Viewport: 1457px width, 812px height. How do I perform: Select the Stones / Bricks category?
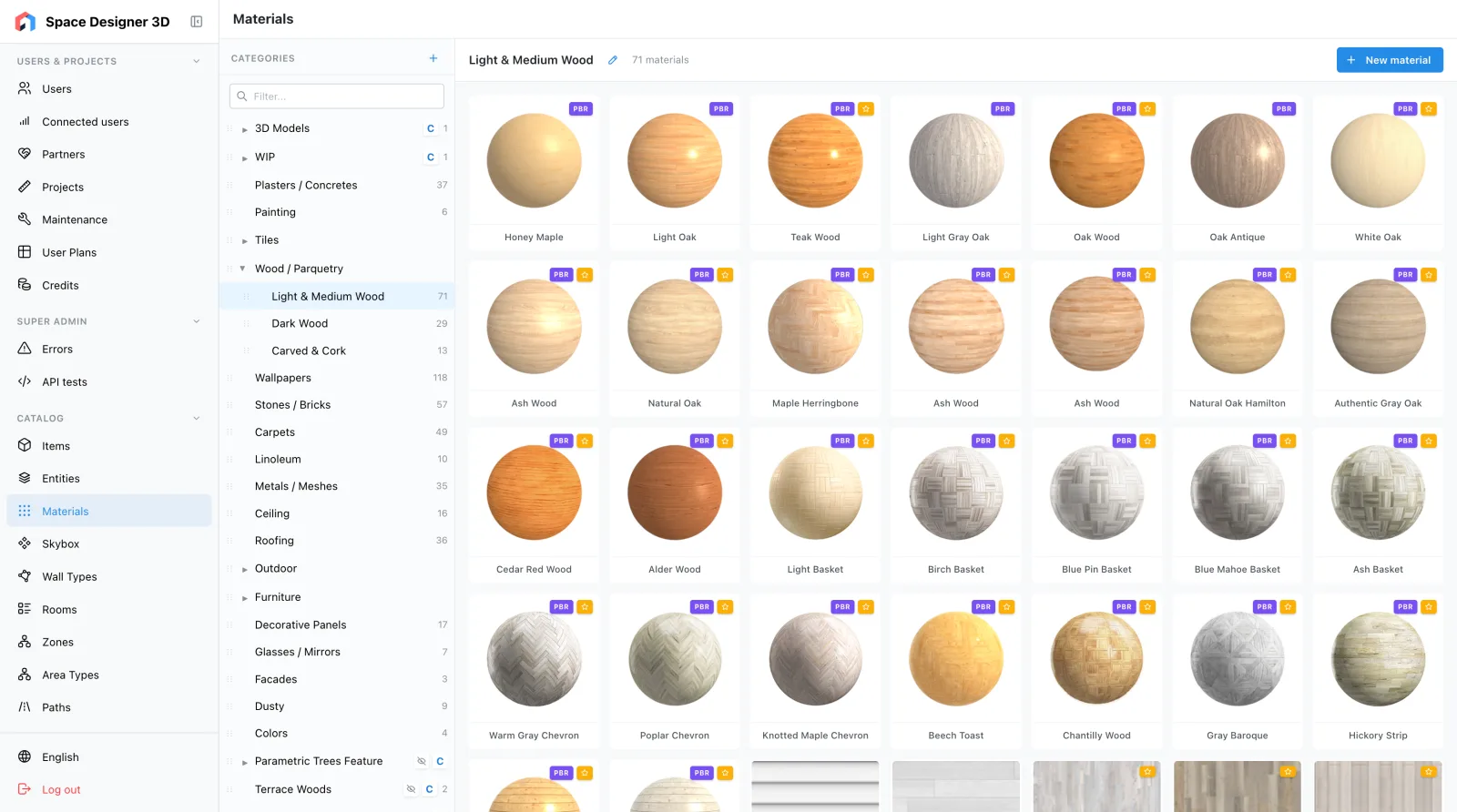click(x=337, y=405)
